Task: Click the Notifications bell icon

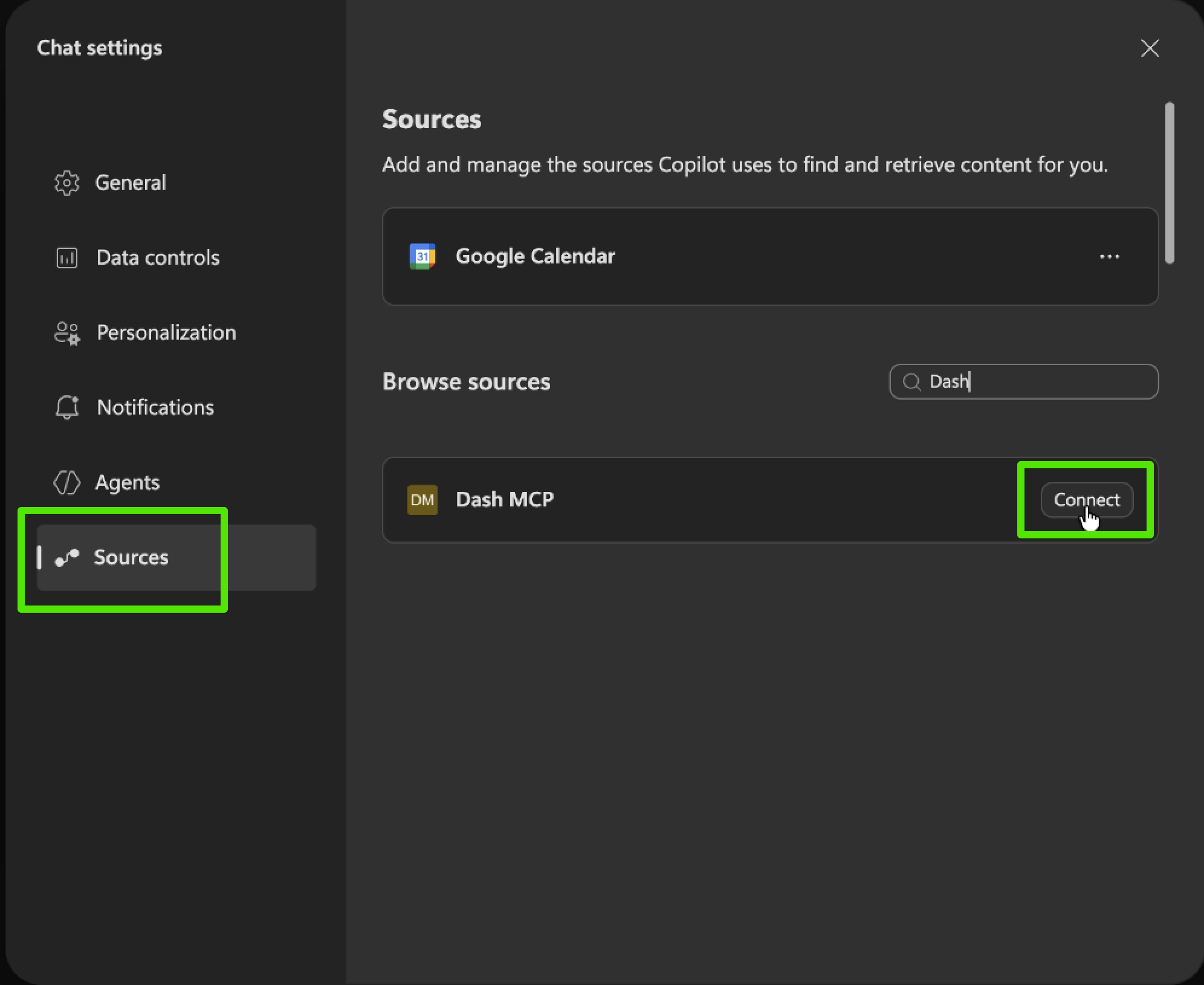Action: [x=66, y=407]
